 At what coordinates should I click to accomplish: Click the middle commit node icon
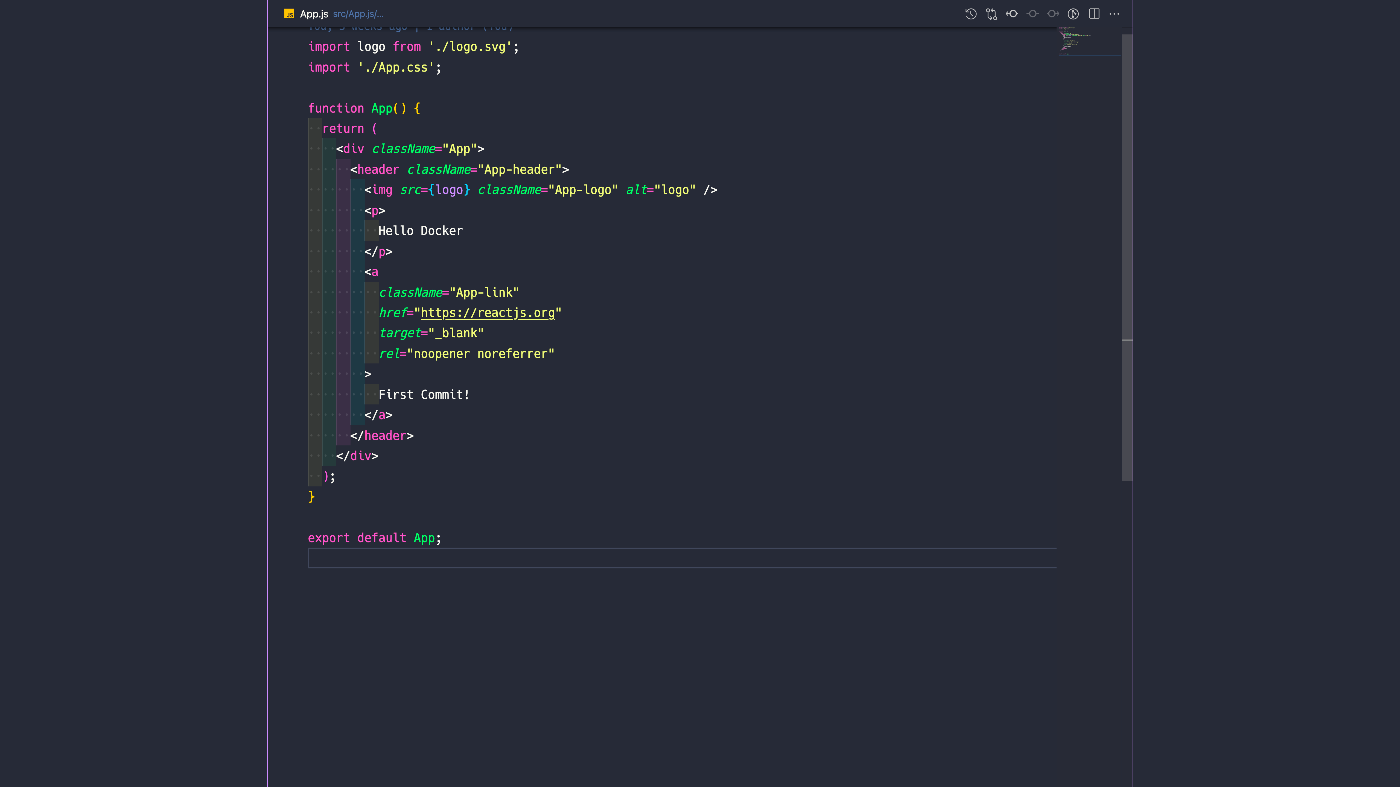[x=1032, y=14]
